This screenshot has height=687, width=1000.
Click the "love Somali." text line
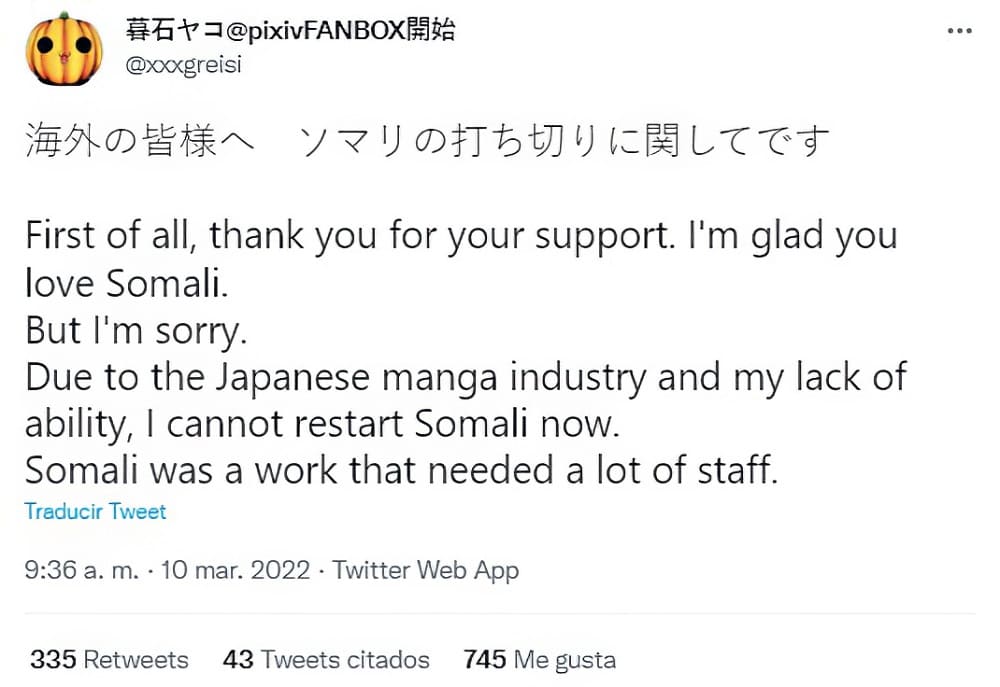coord(127,284)
